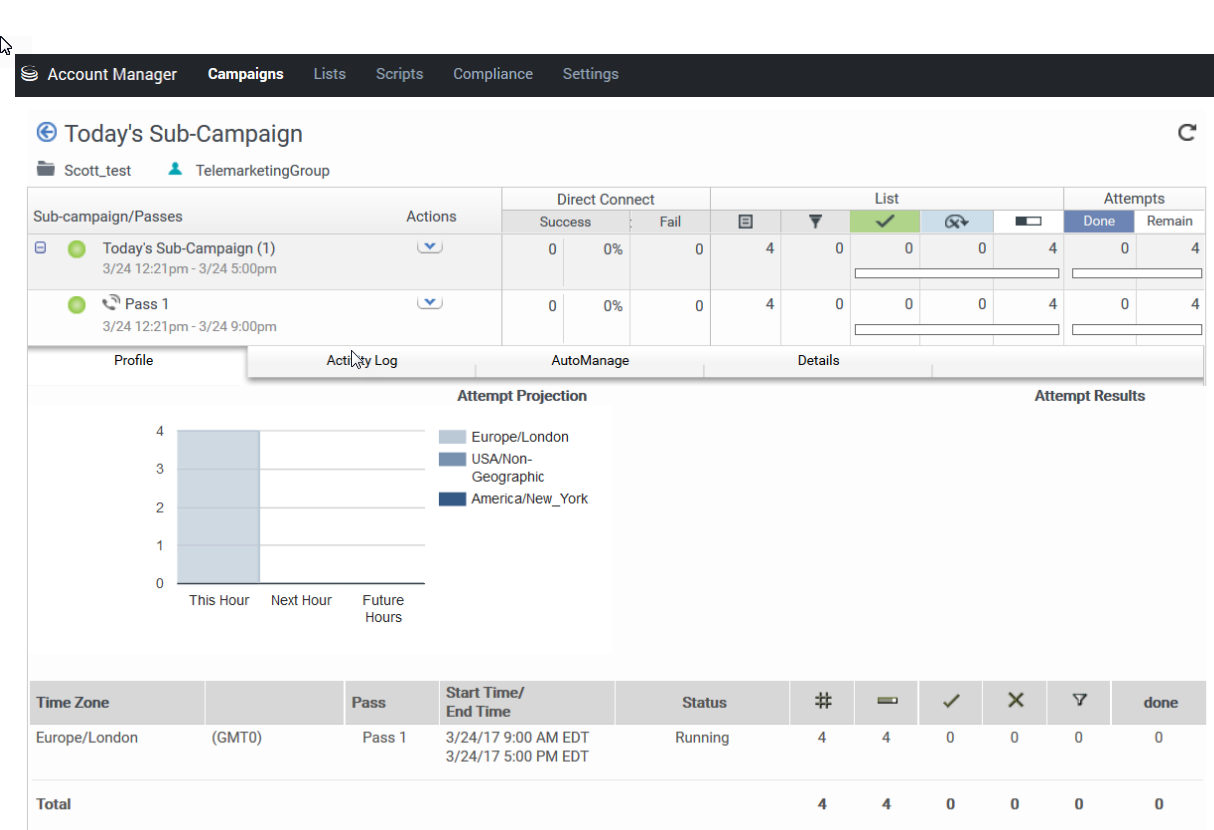Switch to the Profile tab
The width and height of the screenshot is (1214, 830).
coord(134,361)
